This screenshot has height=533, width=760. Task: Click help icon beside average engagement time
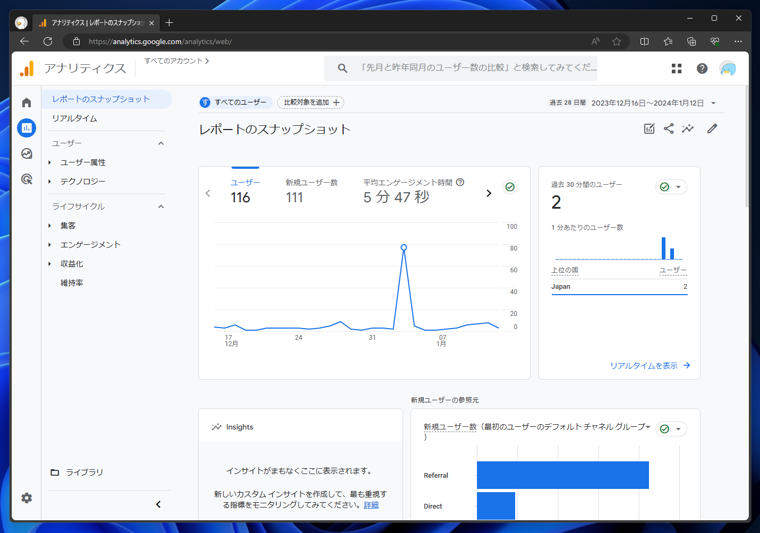point(460,182)
